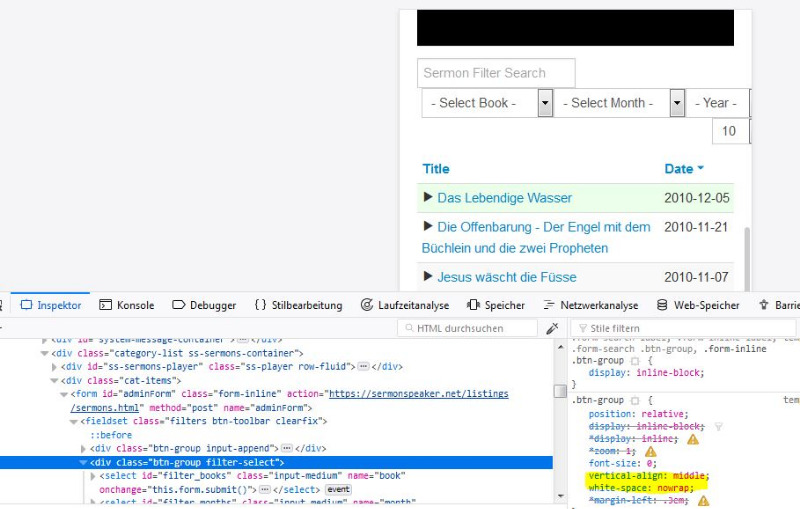Open the Year dropdown

[x=718, y=103]
